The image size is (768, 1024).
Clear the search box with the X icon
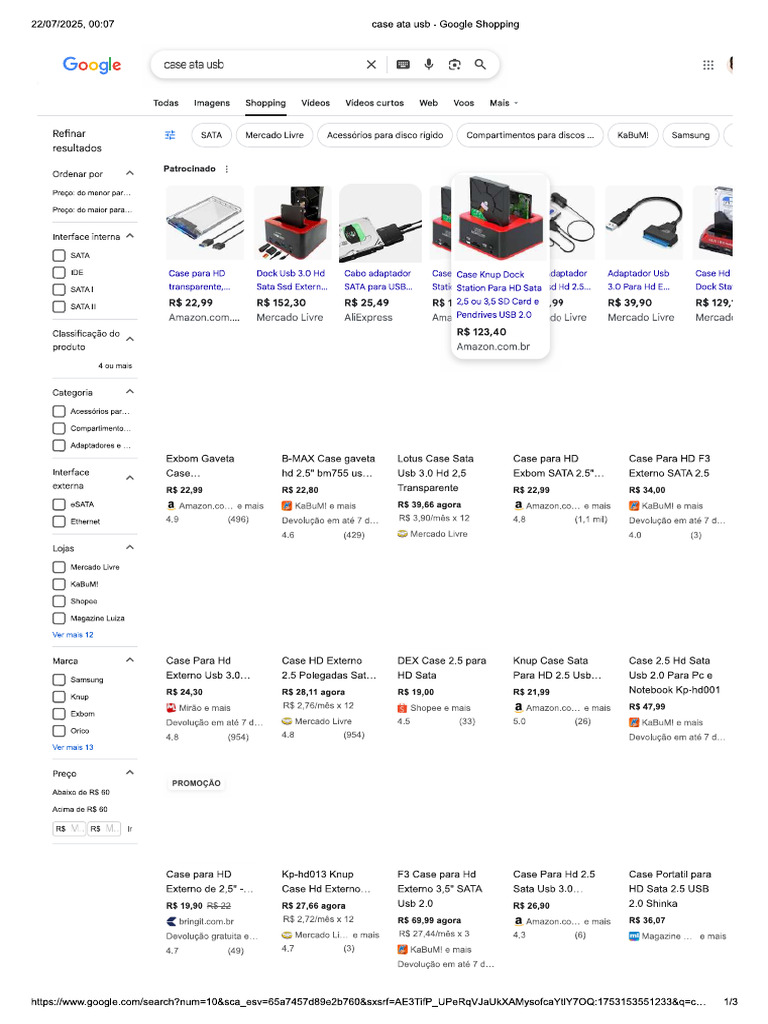(x=371, y=64)
